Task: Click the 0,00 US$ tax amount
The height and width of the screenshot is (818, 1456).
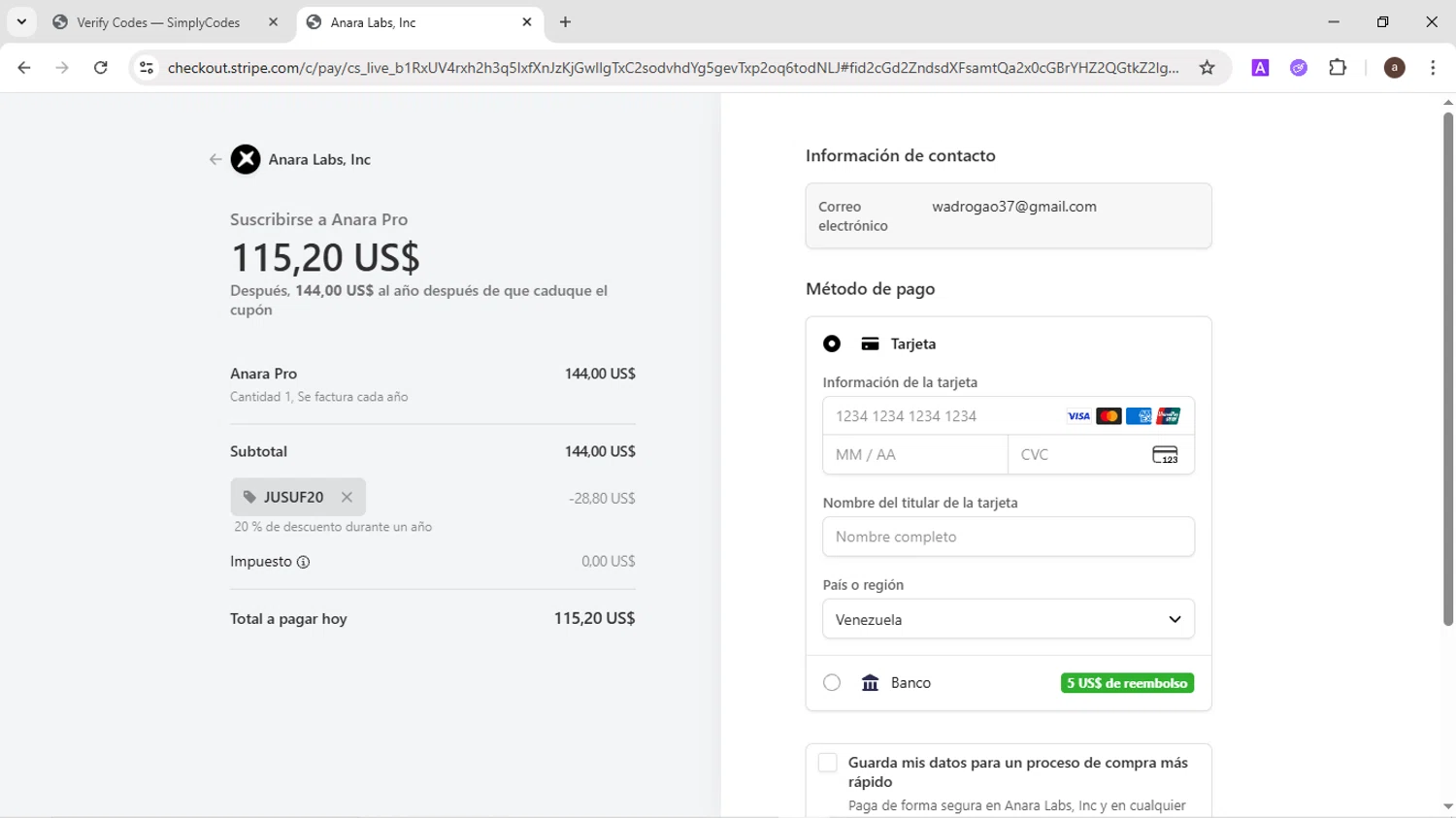Action: coord(608,561)
